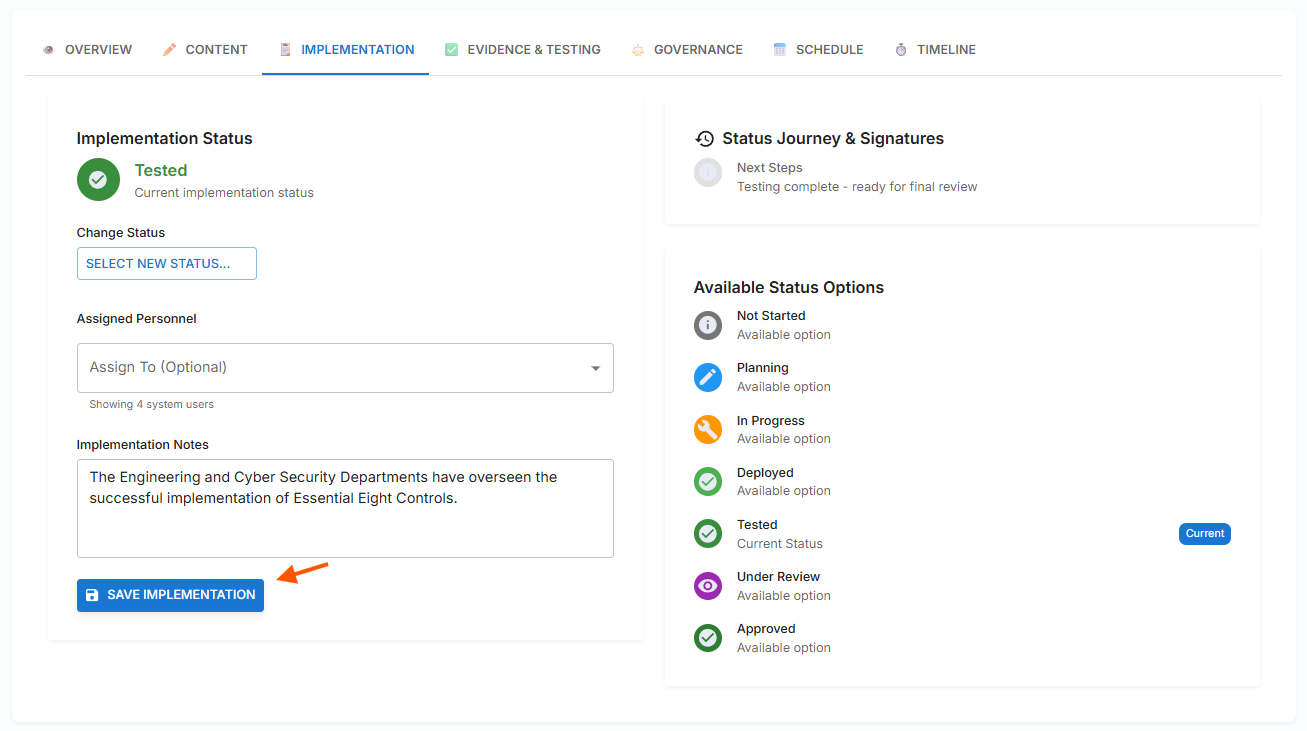This screenshot has width=1307, height=731.
Task: Expand the Assign To dropdown arrow
Action: click(596, 368)
